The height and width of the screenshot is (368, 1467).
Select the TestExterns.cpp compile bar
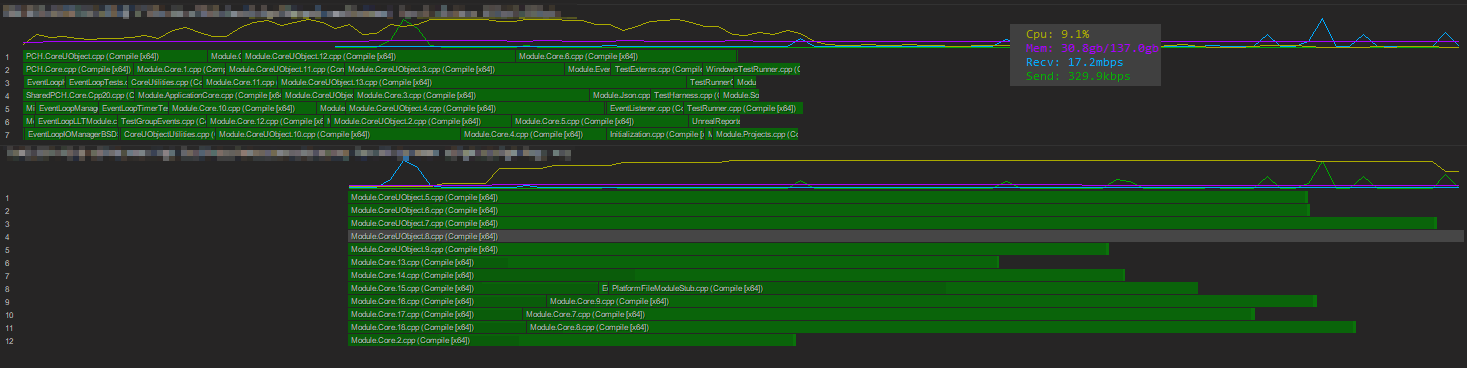click(x=656, y=69)
